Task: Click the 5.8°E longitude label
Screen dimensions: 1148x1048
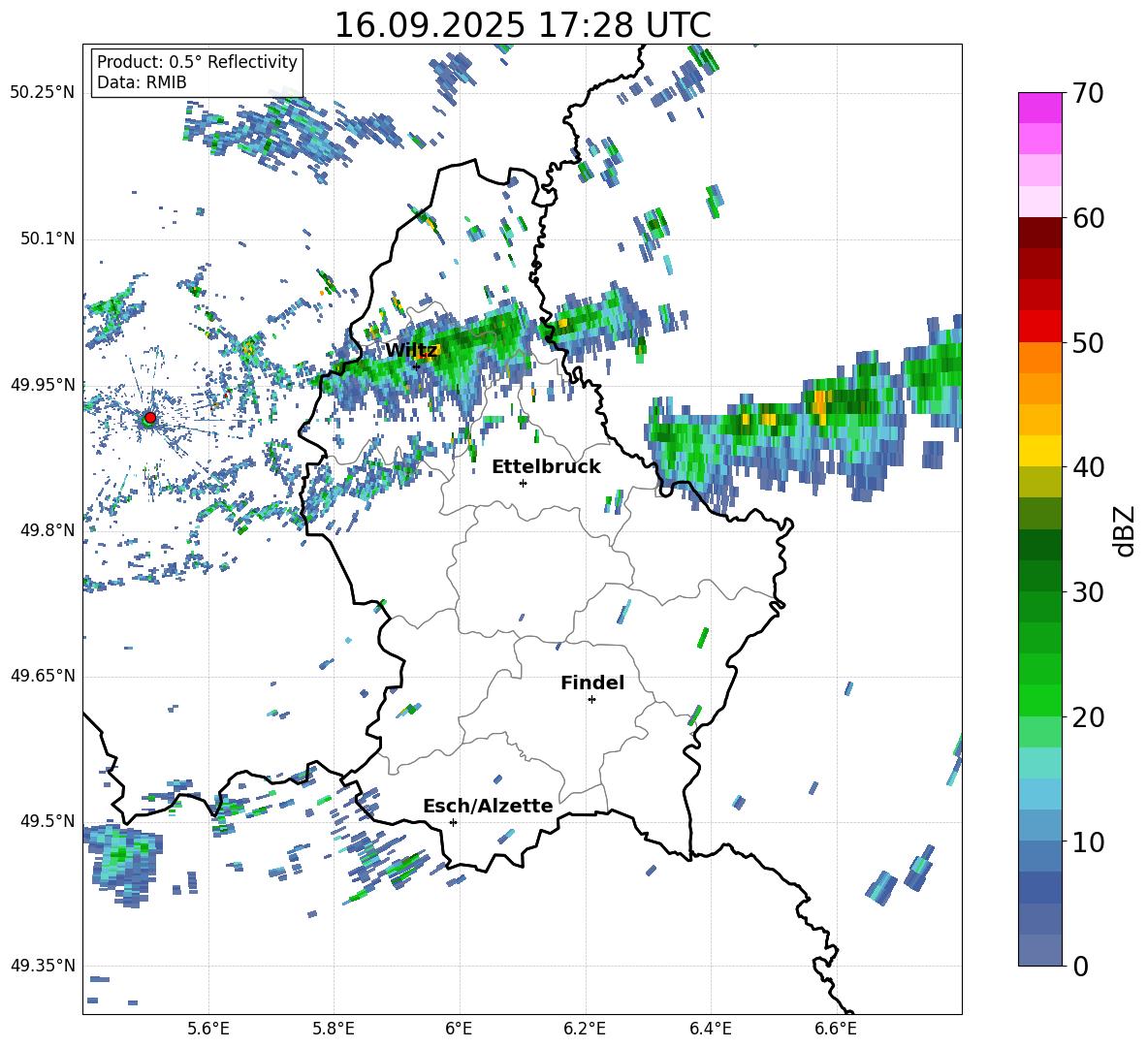Action: (334, 1029)
